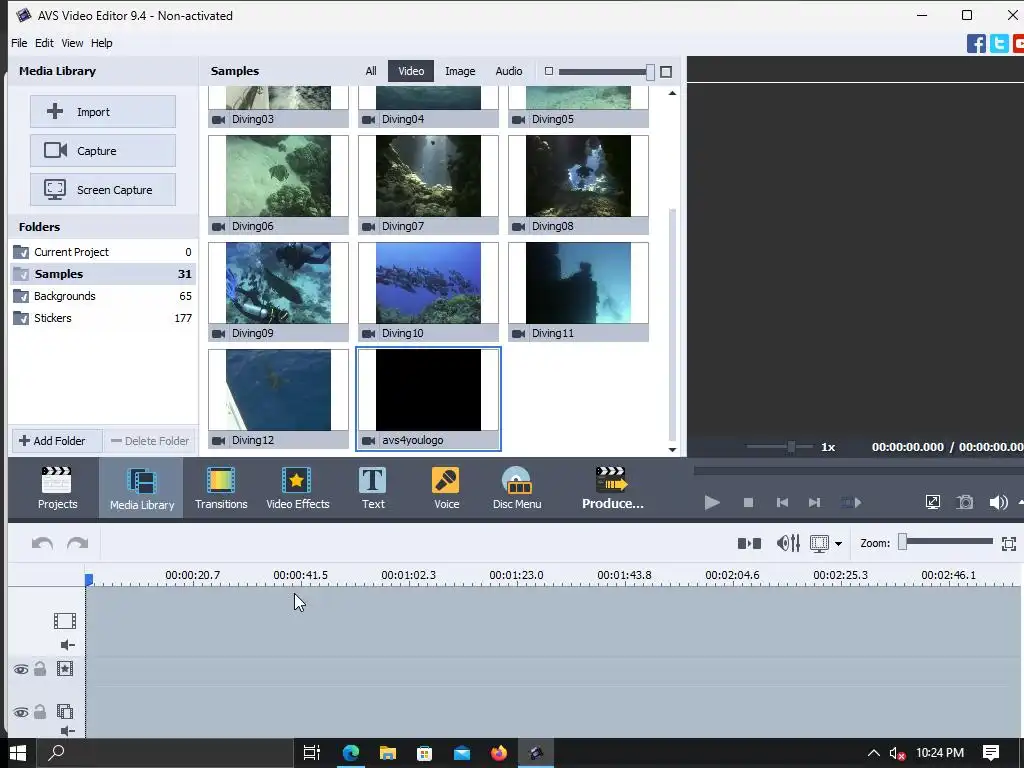Viewport: 1024px width, 768px height.
Task: Select the Samples folder
Action: point(103,274)
